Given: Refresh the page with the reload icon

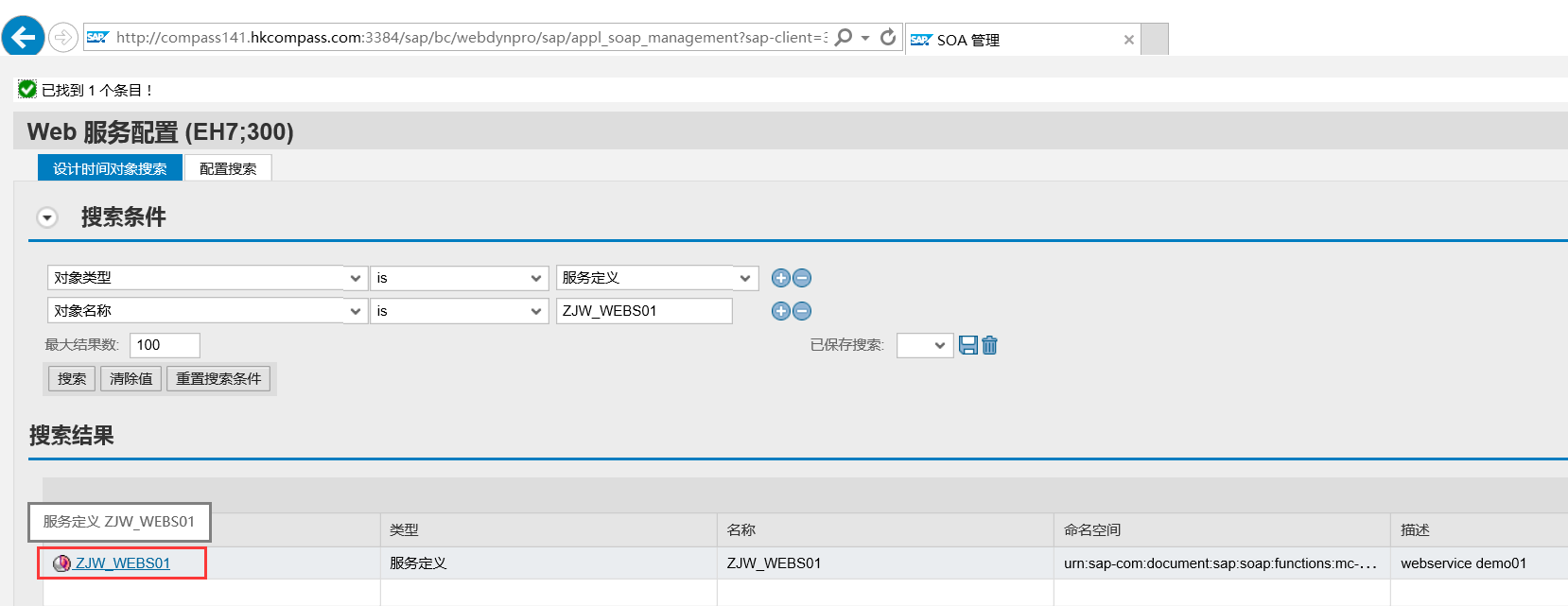Looking at the screenshot, I should coord(888,37).
